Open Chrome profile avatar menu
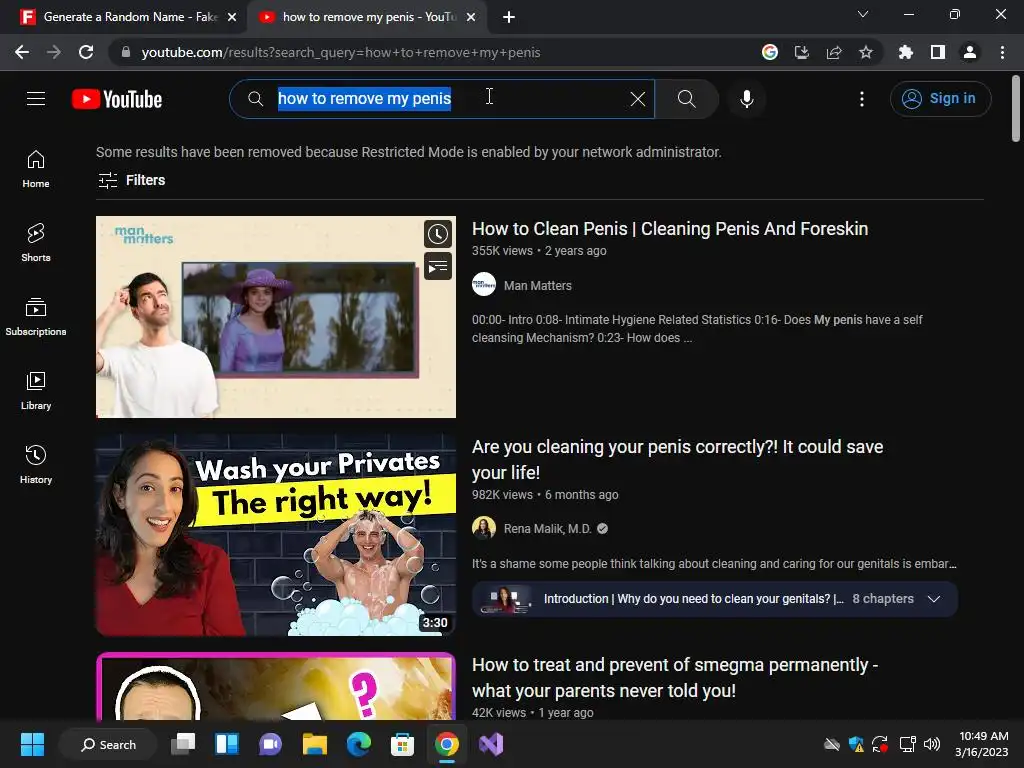The height and width of the screenshot is (768, 1024). tap(970, 52)
